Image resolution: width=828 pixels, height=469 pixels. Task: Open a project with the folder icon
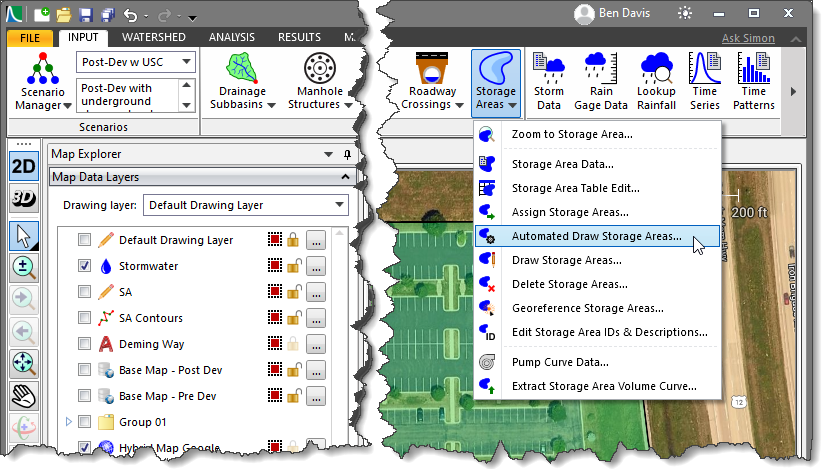(64, 15)
